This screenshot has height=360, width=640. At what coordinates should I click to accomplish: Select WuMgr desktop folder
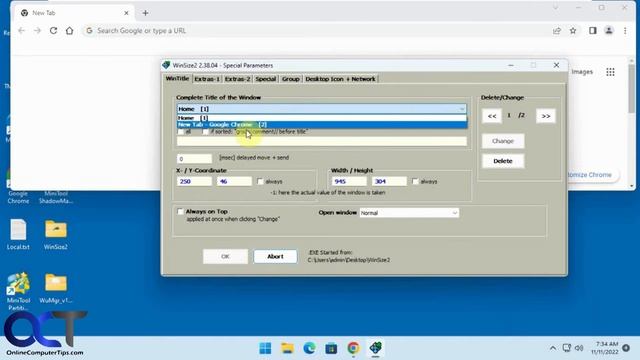click(56, 289)
